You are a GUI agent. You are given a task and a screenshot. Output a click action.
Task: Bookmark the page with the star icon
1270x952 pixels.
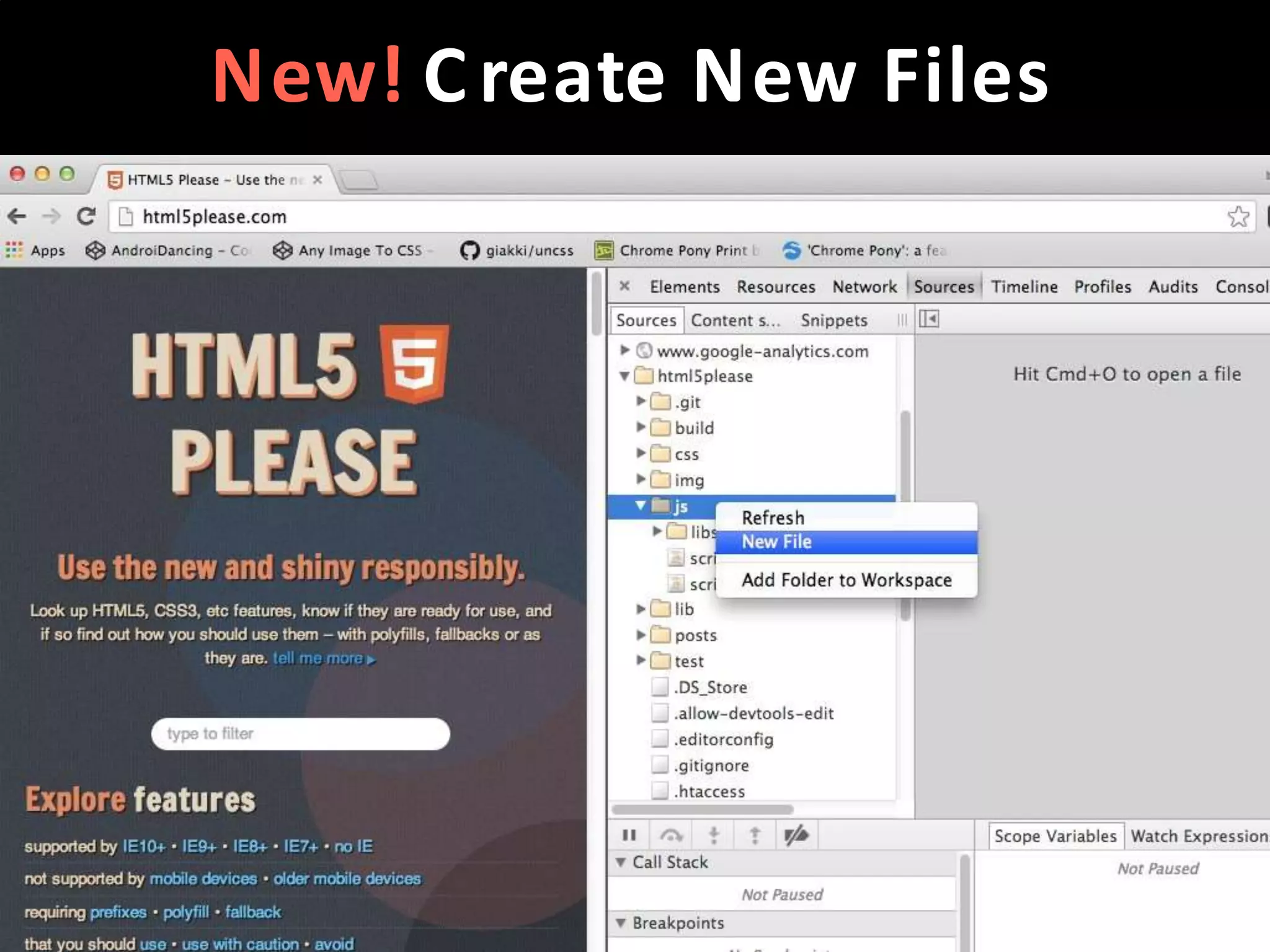(1238, 216)
